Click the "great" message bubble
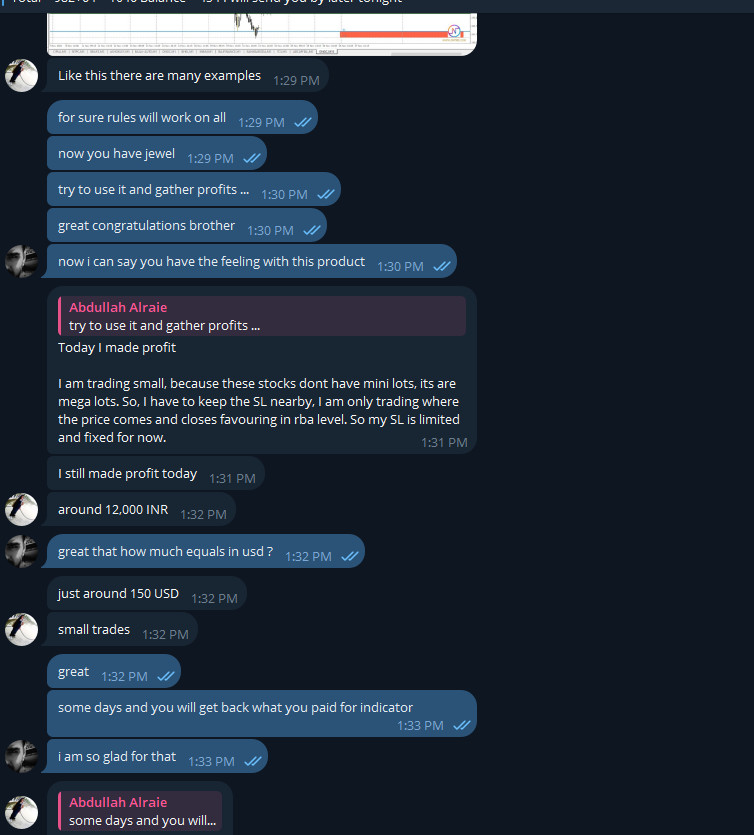Viewport: 754px width, 835px height. pyautogui.click(x=74, y=673)
